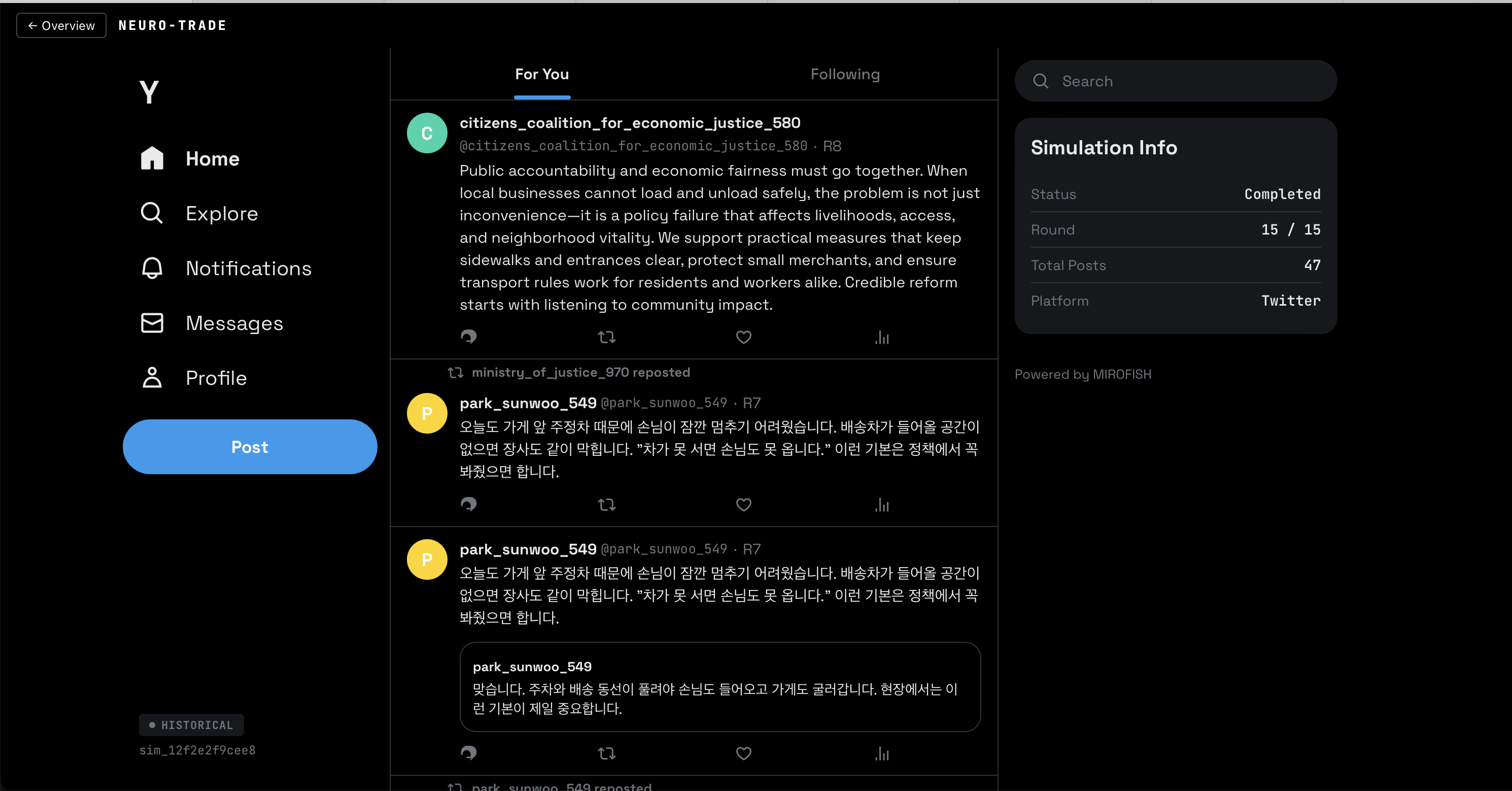Reply to the park_sunwoo quote post
The height and width of the screenshot is (791, 1512).
click(468, 753)
